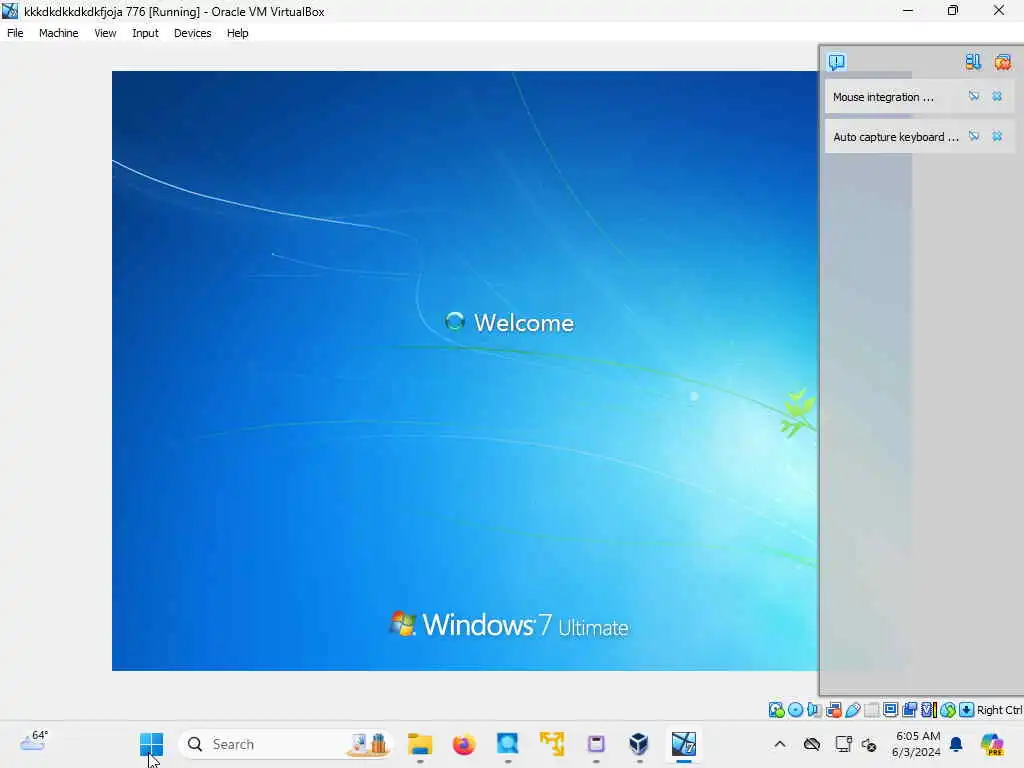Open the File menu
This screenshot has width=1024, height=768.
coord(15,33)
